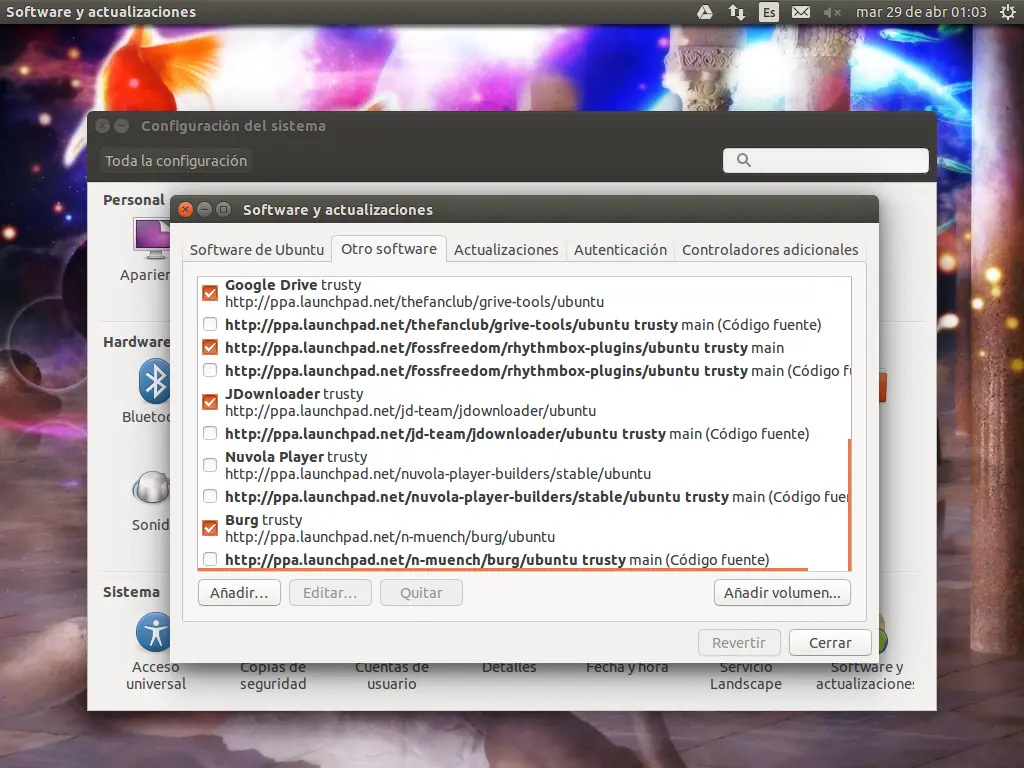
Task: Check the Nuvola Player trusty repository
Action: click(210, 465)
